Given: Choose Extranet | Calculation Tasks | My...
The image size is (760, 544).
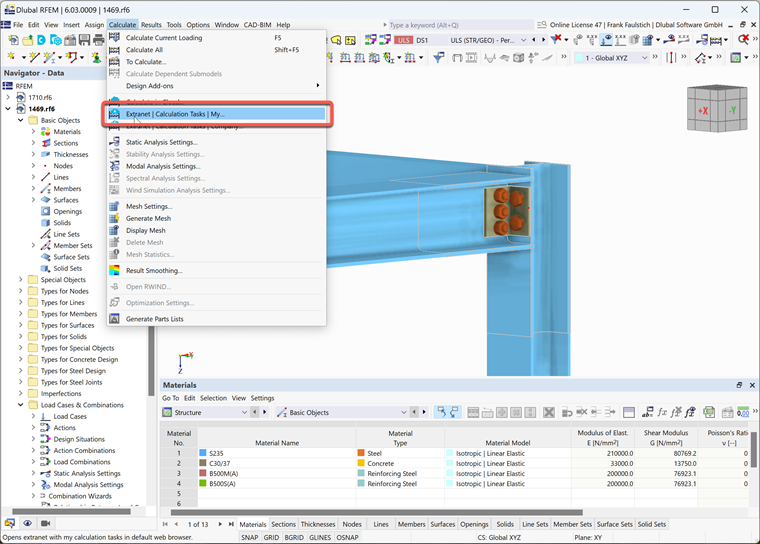Looking at the screenshot, I should click(x=217, y=114).
